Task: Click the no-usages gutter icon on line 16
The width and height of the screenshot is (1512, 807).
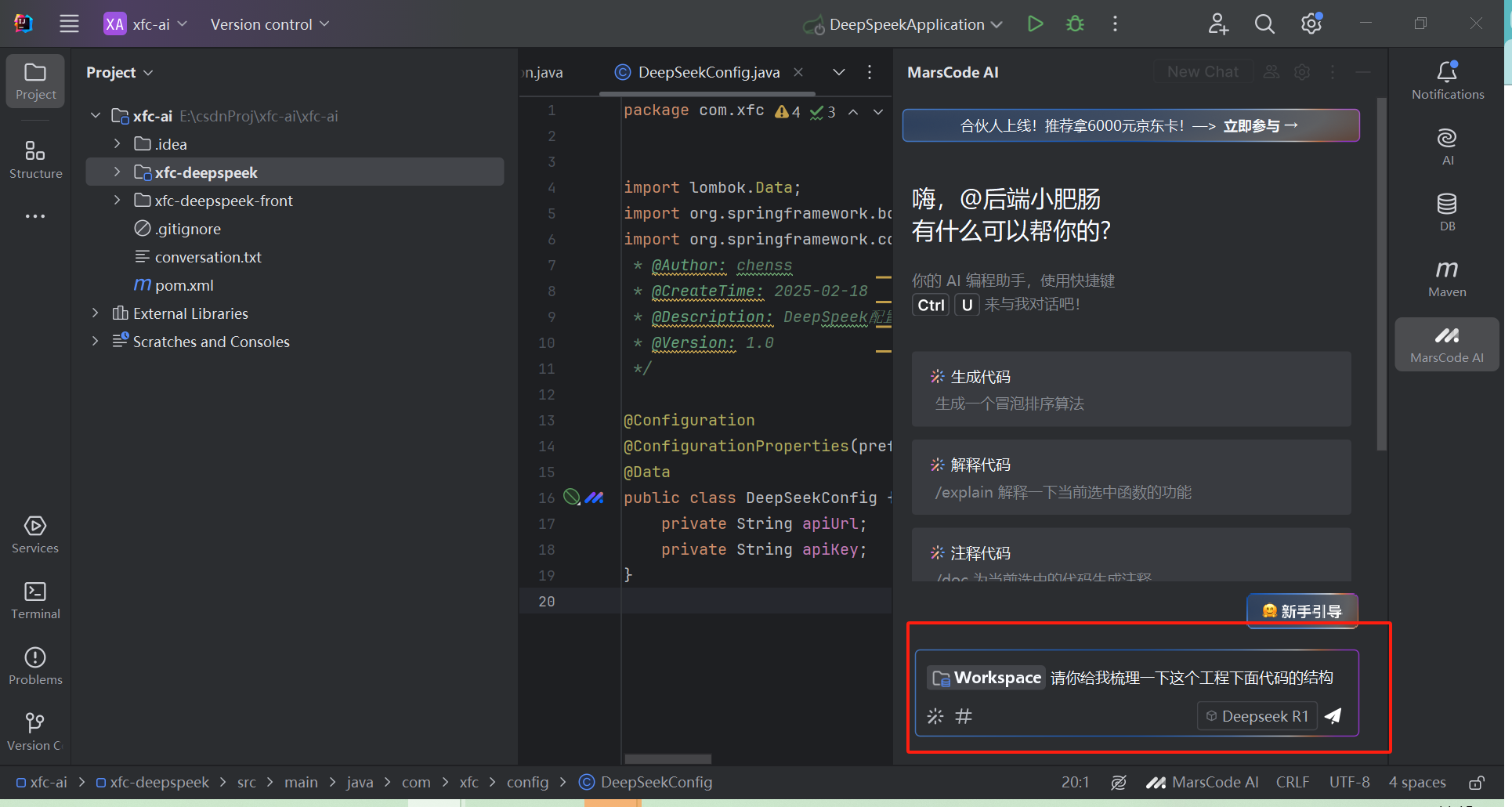Action: (572, 497)
